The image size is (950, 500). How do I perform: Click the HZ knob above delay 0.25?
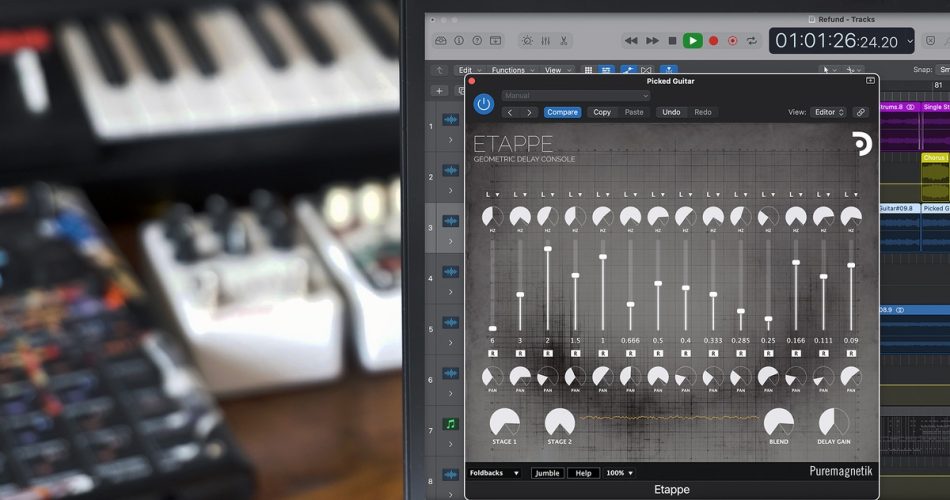pyautogui.click(x=768, y=217)
